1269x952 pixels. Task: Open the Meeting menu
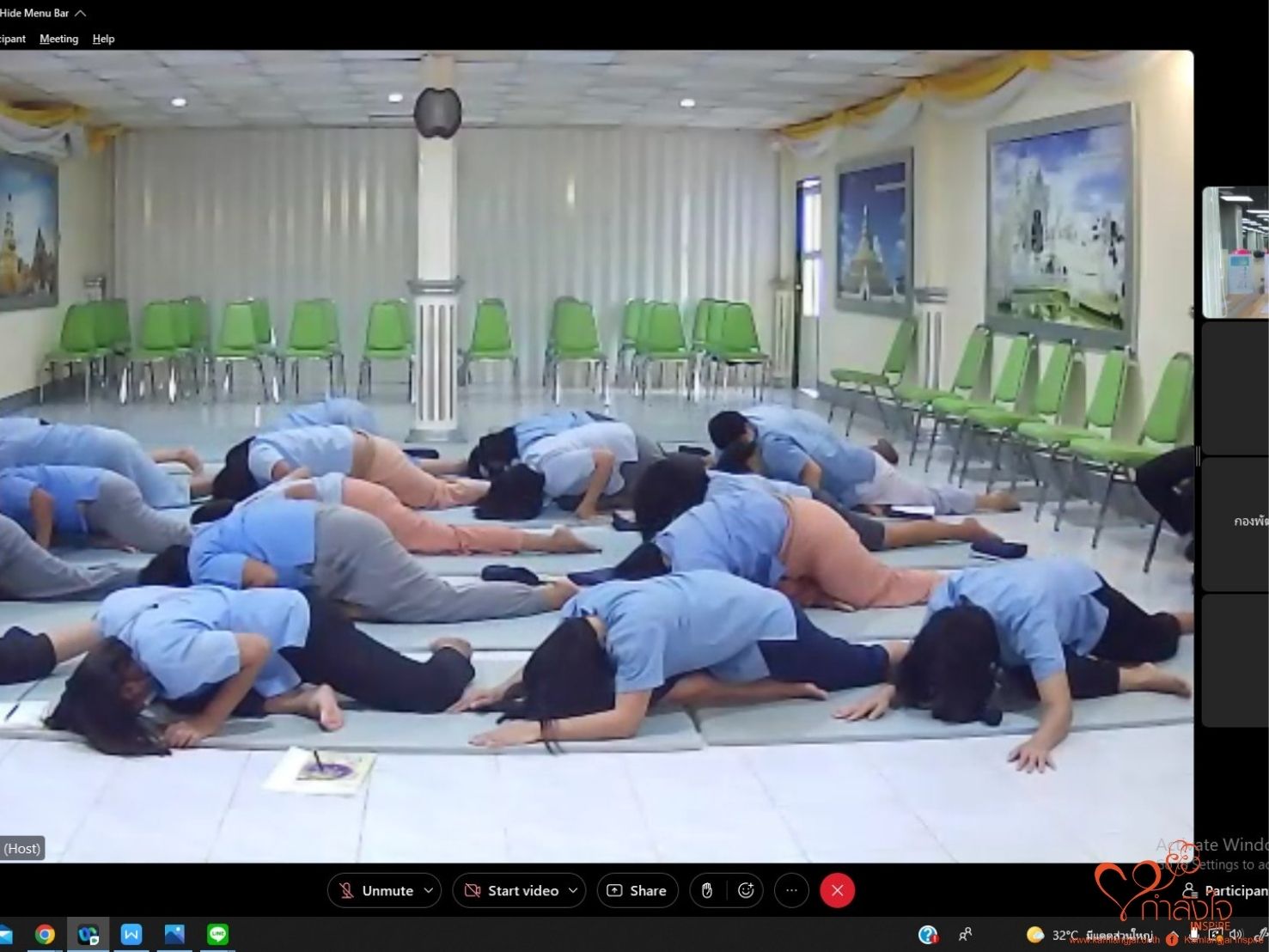pyautogui.click(x=58, y=39)
